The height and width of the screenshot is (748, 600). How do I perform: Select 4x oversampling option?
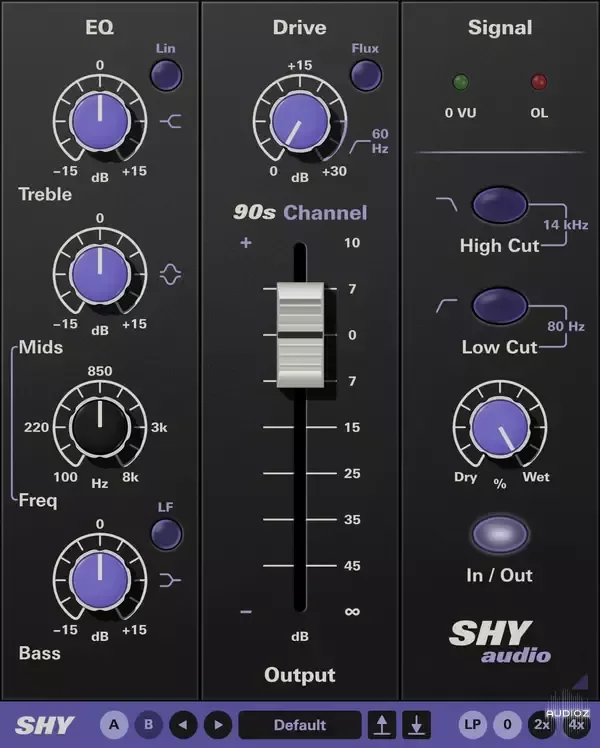click(577, 725)
